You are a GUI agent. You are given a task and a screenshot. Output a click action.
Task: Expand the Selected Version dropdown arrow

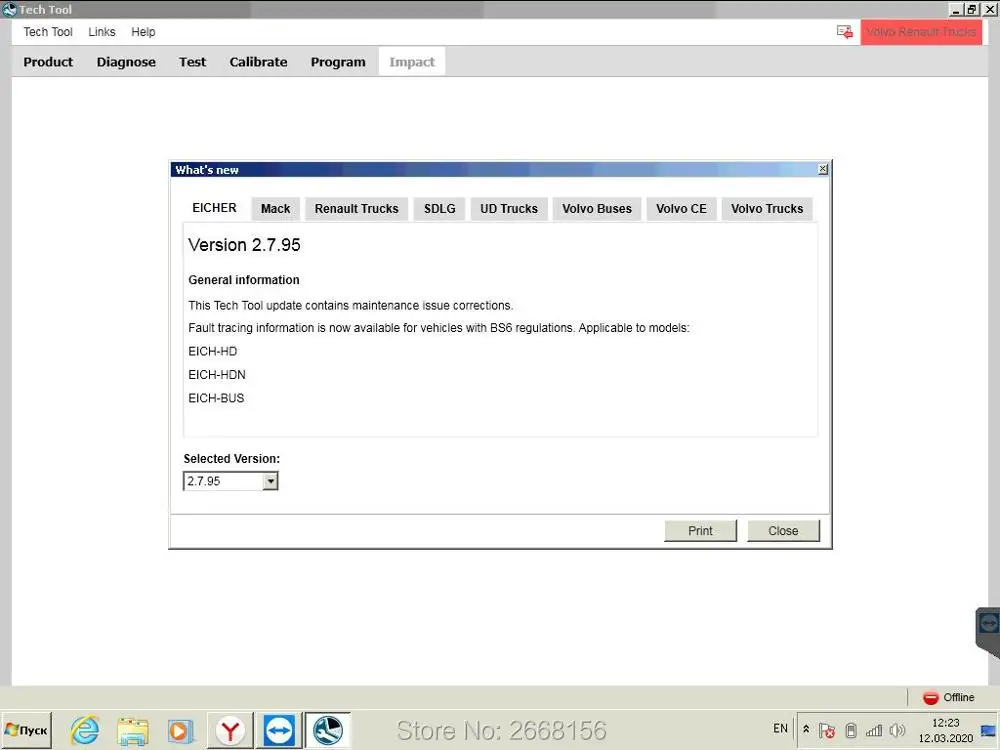coord(270,481)
